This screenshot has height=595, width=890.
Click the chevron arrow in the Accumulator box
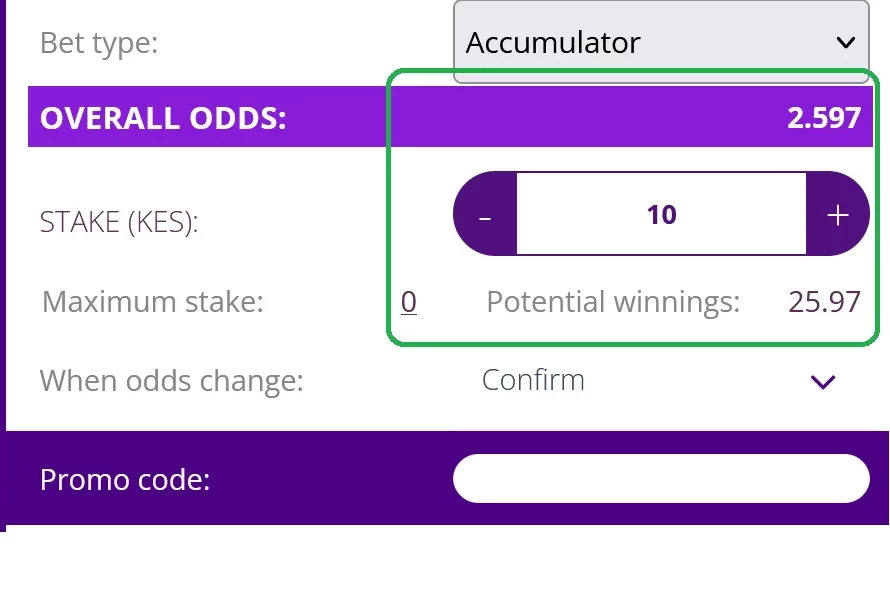[846, 43]
